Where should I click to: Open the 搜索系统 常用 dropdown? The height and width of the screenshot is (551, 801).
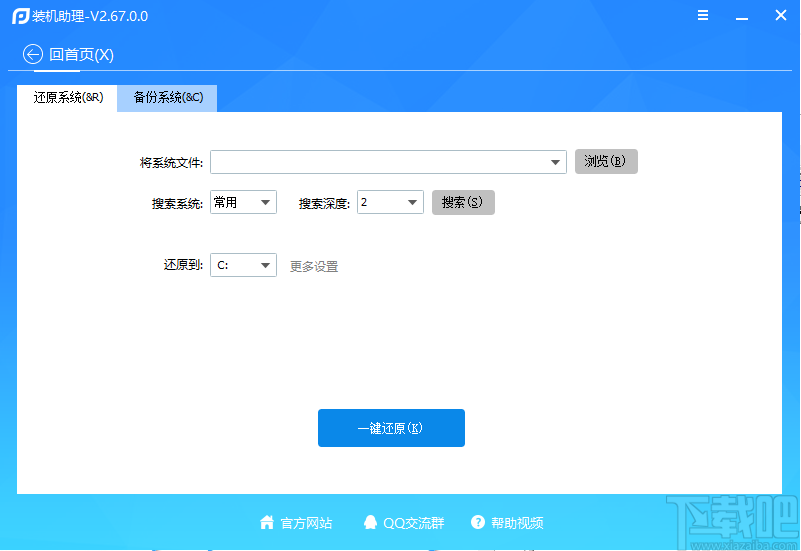[243, 202]
